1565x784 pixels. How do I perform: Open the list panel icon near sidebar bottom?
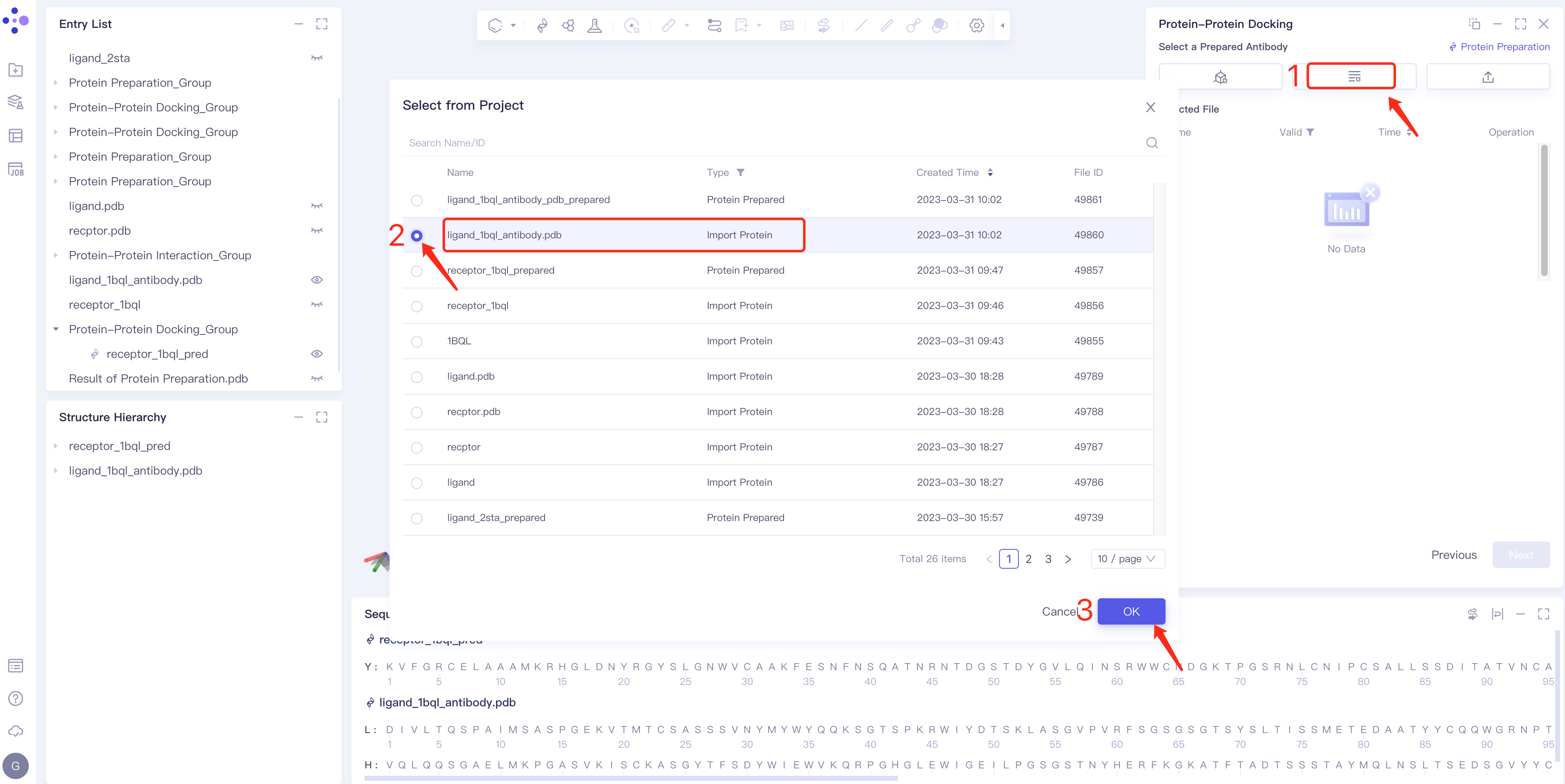(16, 666)
